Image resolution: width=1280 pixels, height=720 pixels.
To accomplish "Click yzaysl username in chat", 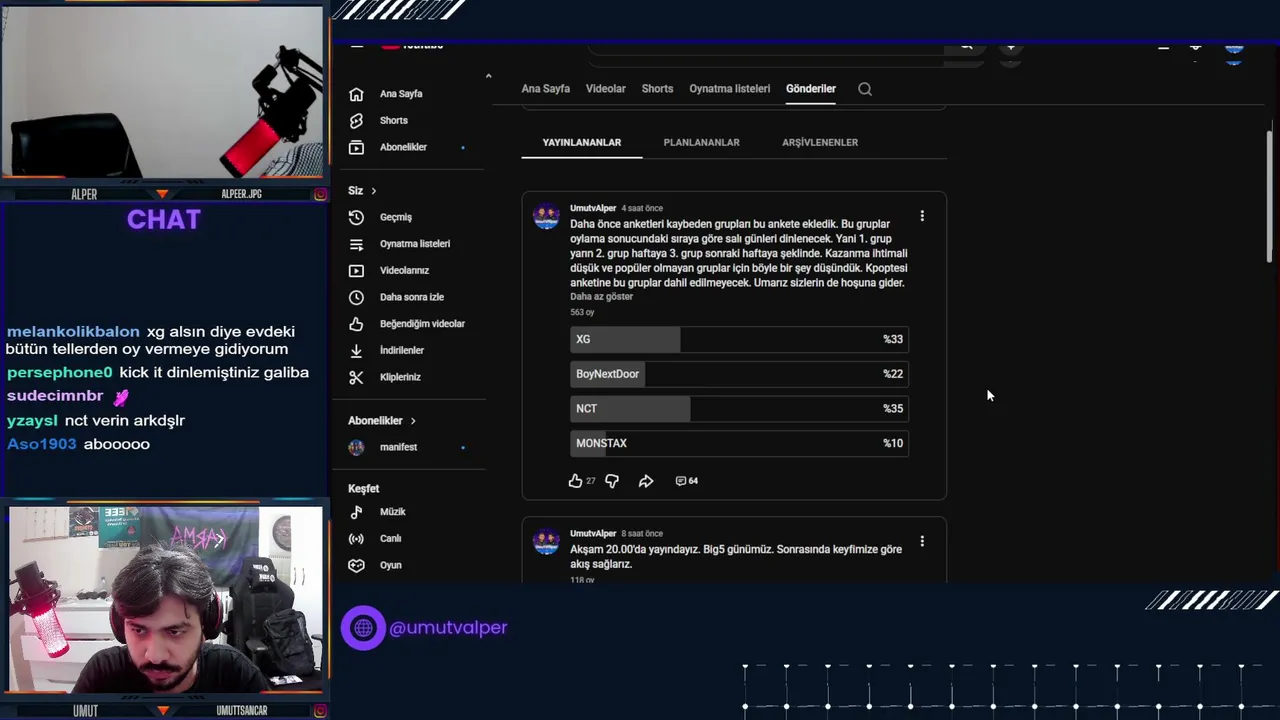I will pos(32,421).
